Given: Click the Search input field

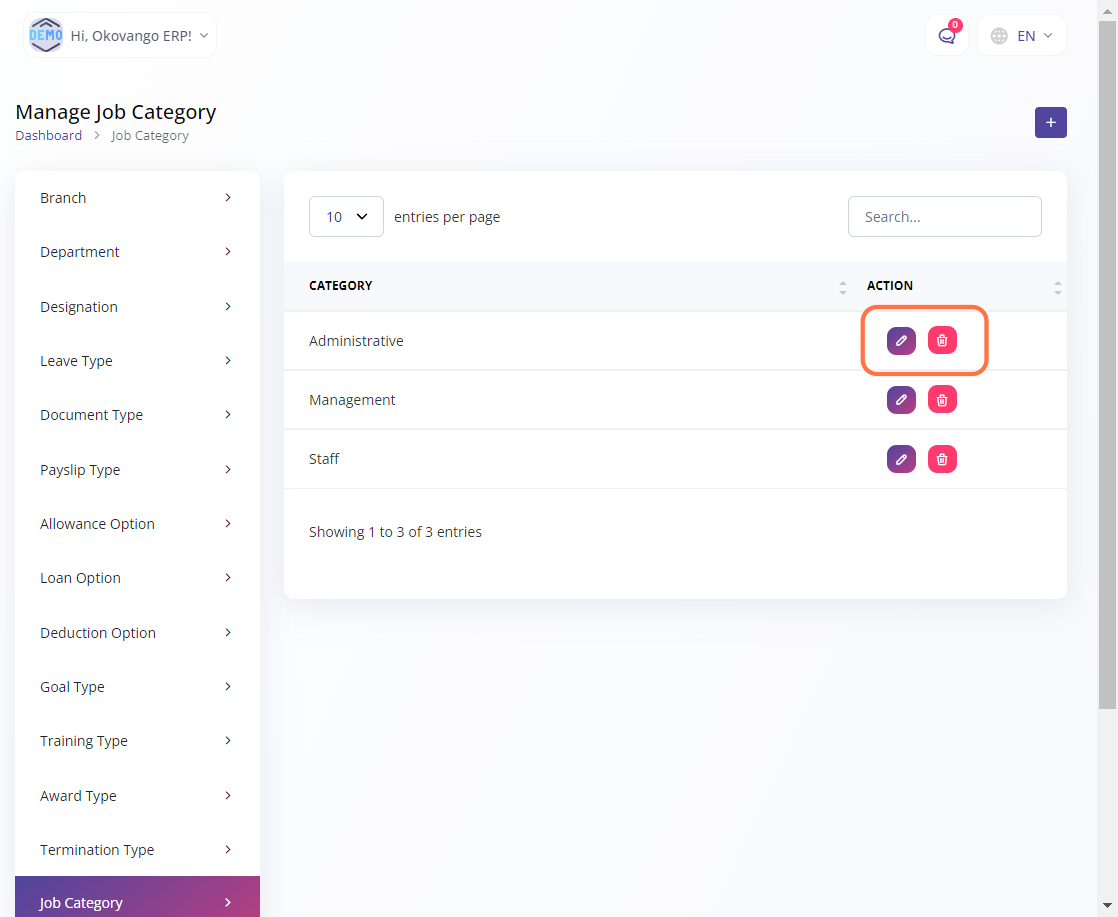Looking at the screenshot, I should click(x=944, y=217).
